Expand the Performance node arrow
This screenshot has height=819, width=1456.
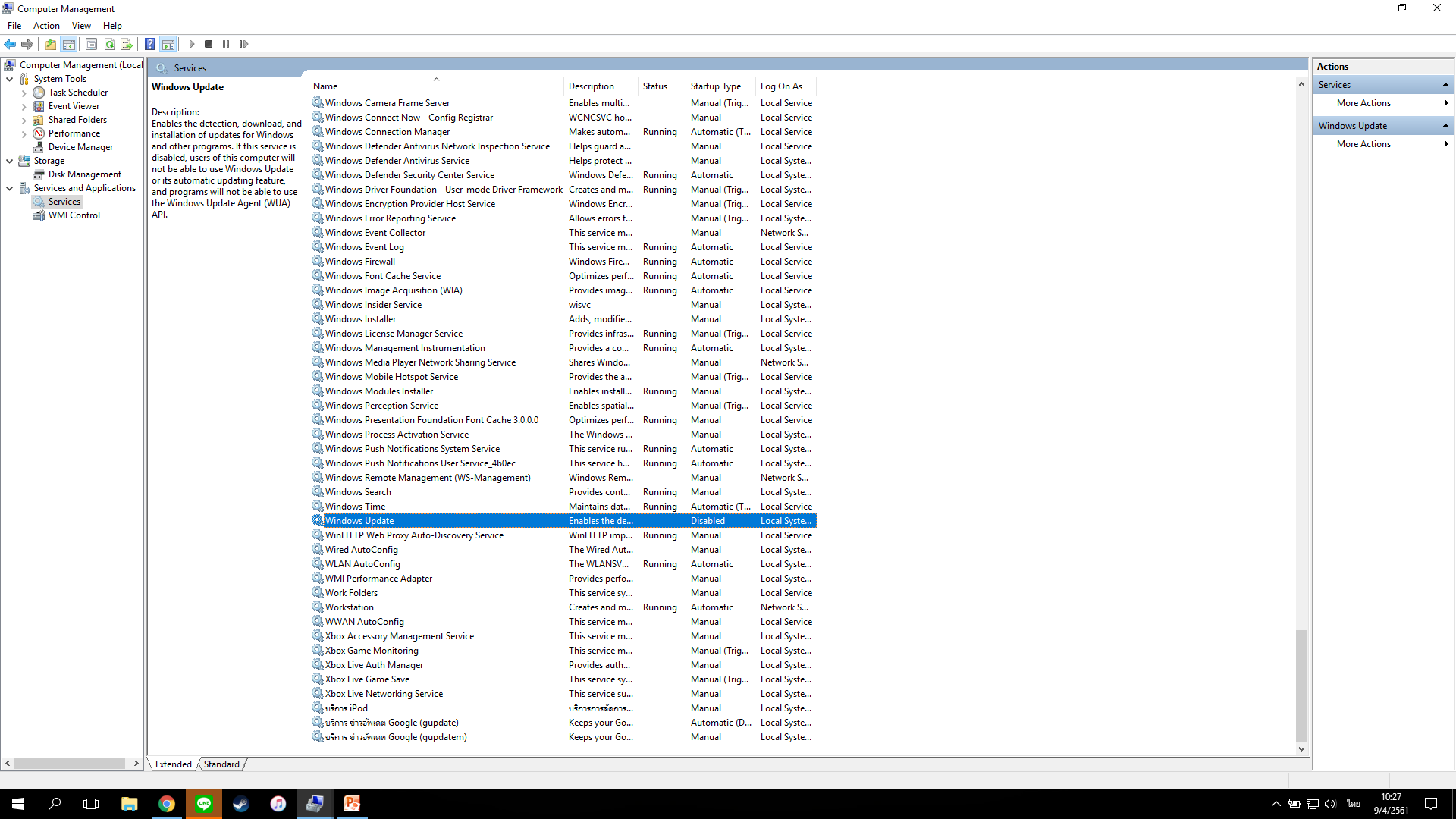click(x=24, y=133)
